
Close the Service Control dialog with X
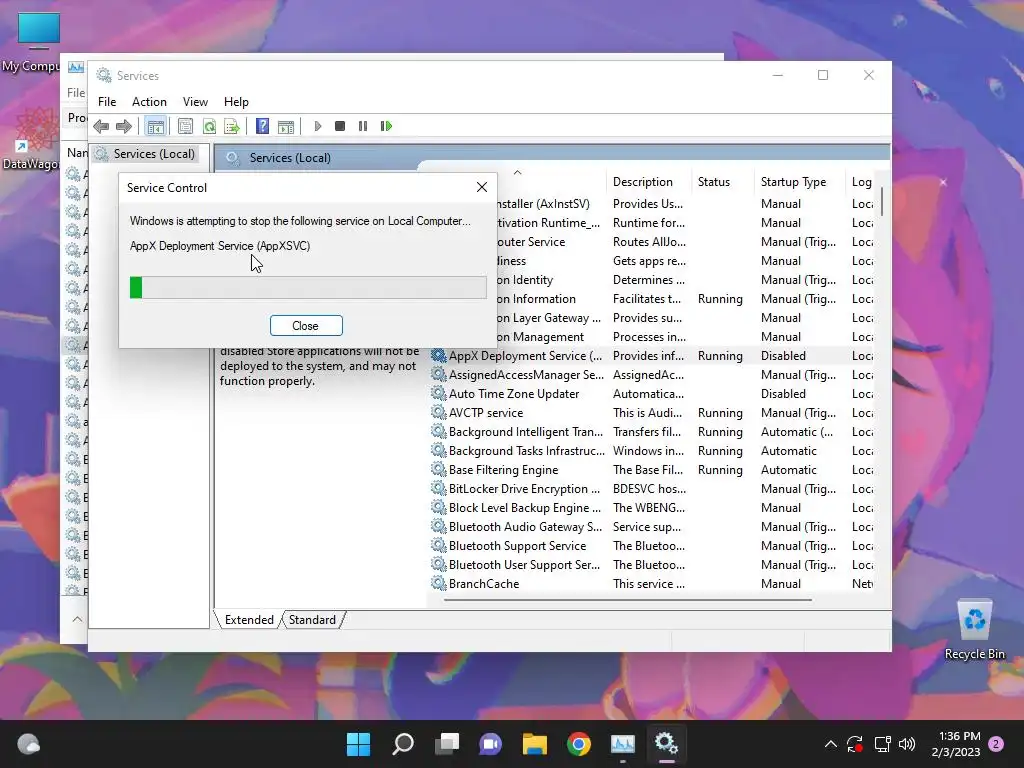[x=482, y=187]
